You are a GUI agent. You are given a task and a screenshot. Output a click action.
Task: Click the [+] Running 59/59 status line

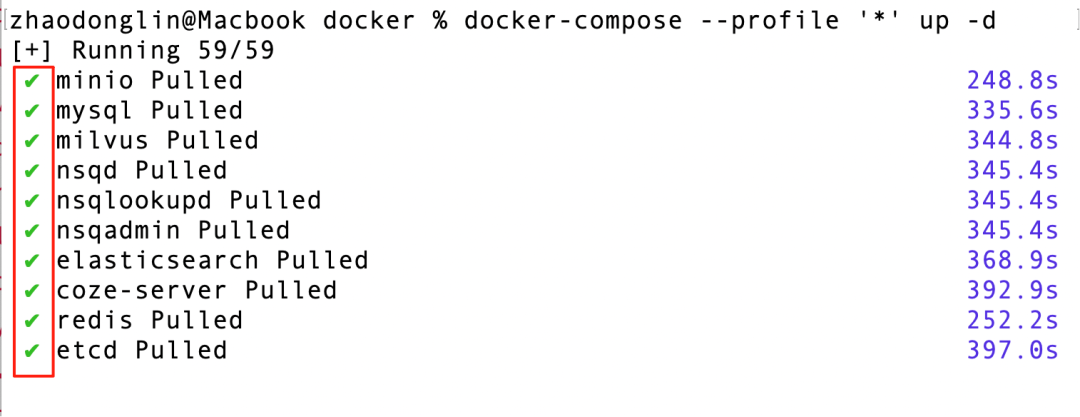pos(143,51)
